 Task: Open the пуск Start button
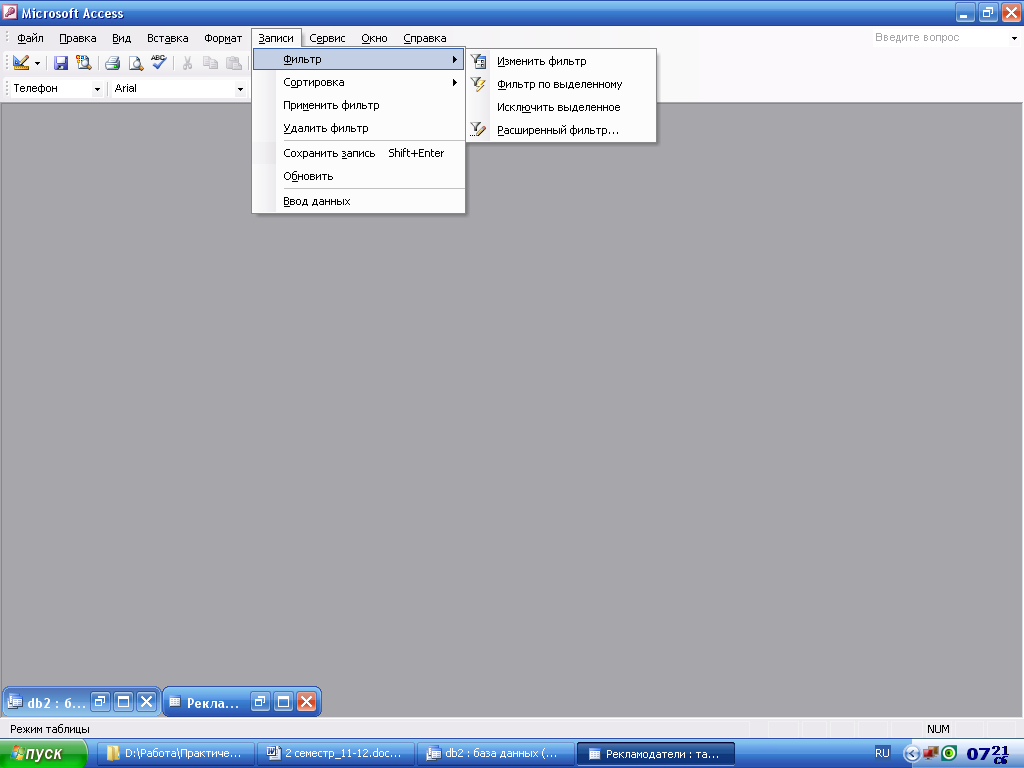(43, 754)
